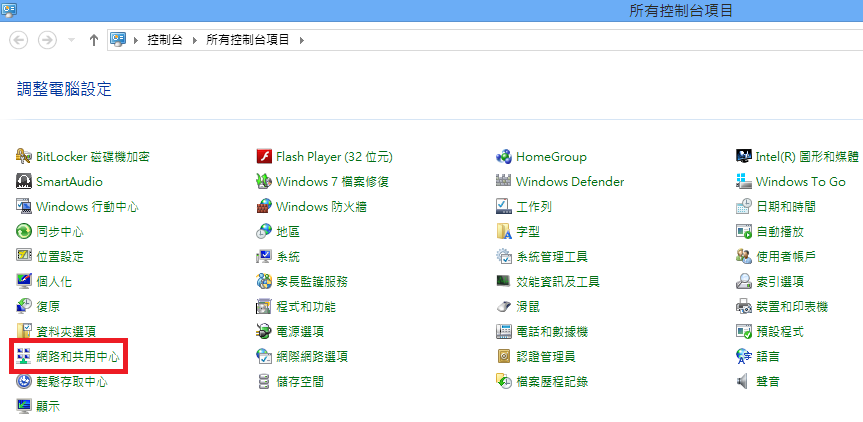Open the 效能資訊及工具 icon

(504, 282)
